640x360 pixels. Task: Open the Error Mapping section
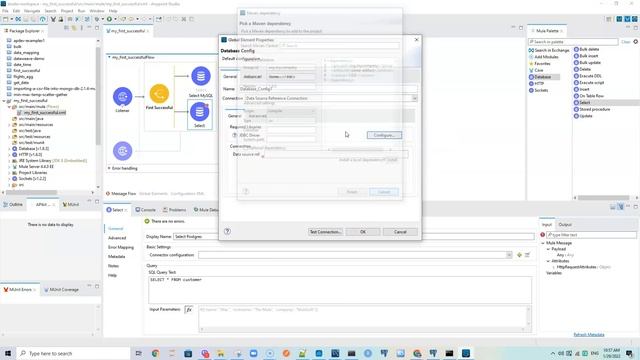(121, 247)
